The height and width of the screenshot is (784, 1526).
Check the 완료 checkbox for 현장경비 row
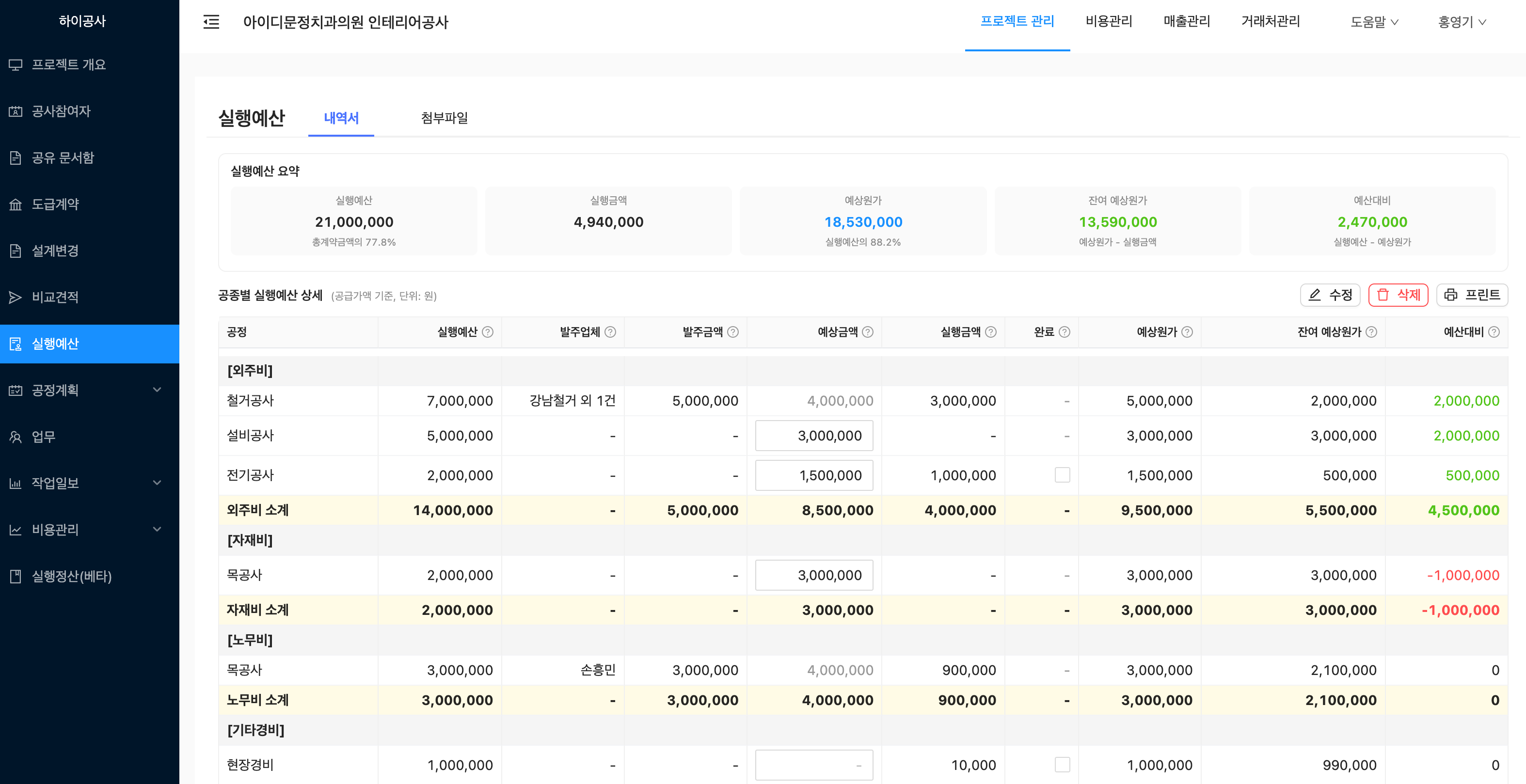(1062, 765)
